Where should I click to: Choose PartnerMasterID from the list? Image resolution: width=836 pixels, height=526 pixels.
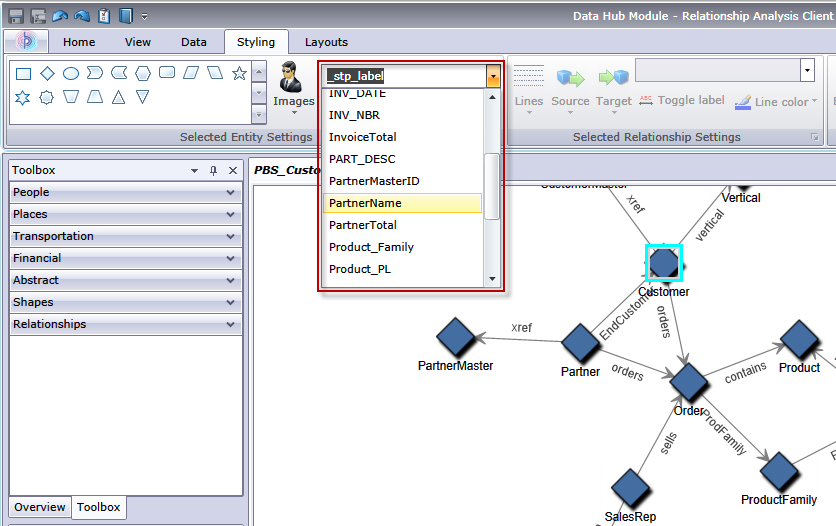(x=402, y=181)
